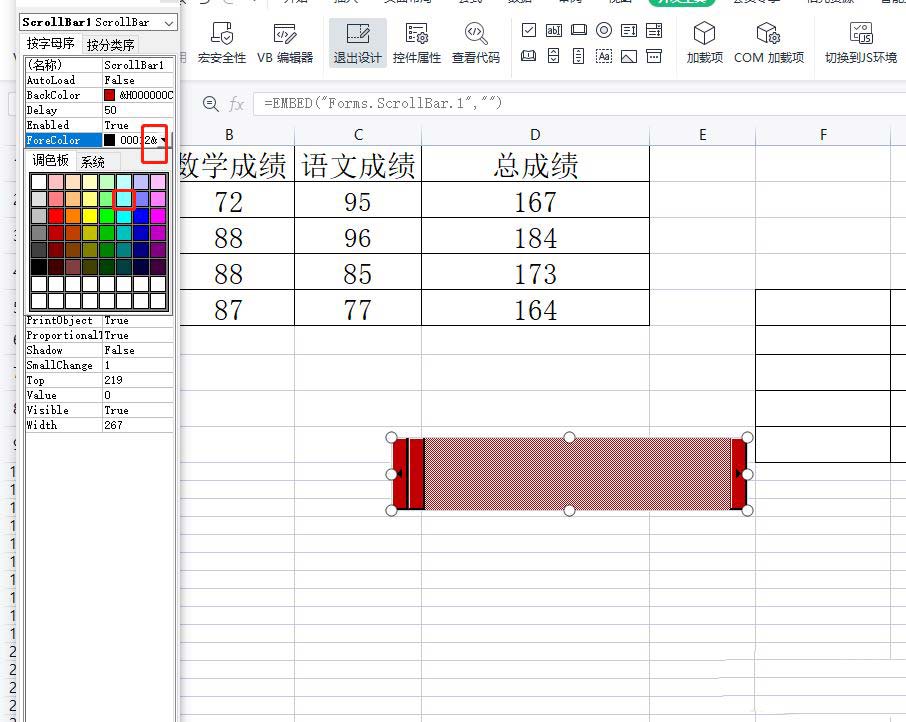The height and width of the screenshot is (722, 906).
Task: Select column F header
Action: point(823,135)
